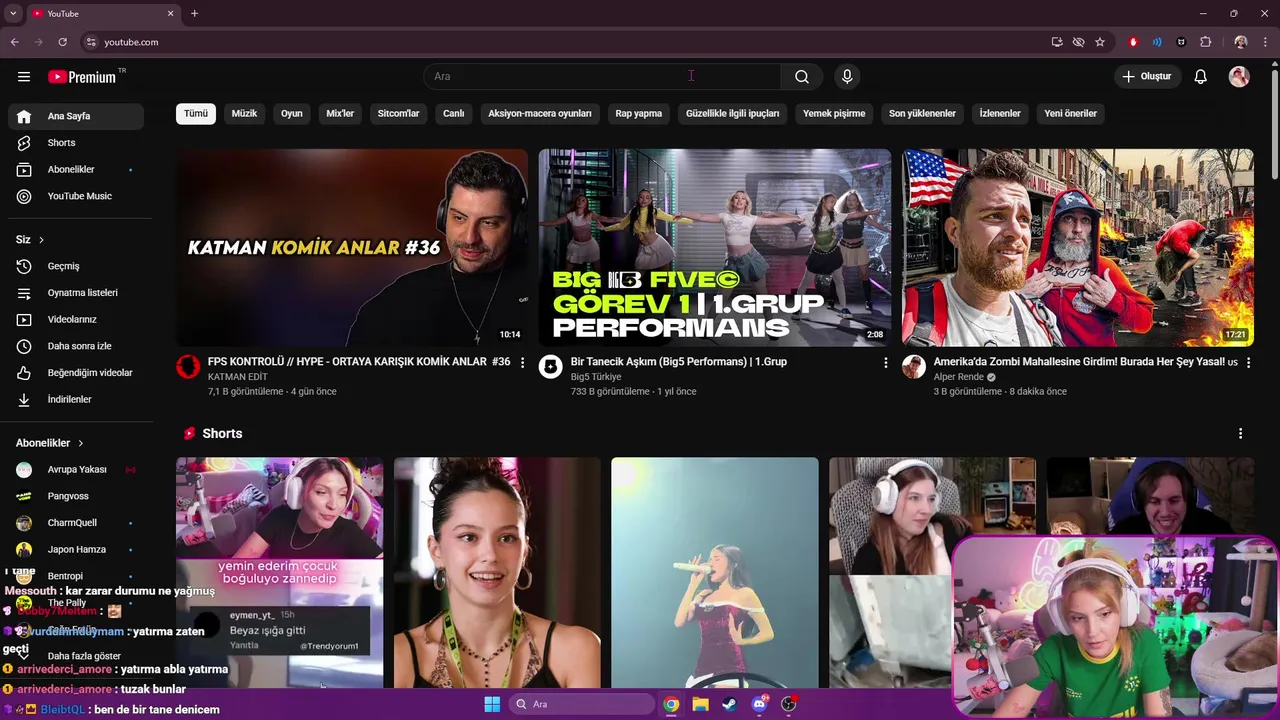
Task: Select the Canlı filter chip
Action: coord(454,114)
